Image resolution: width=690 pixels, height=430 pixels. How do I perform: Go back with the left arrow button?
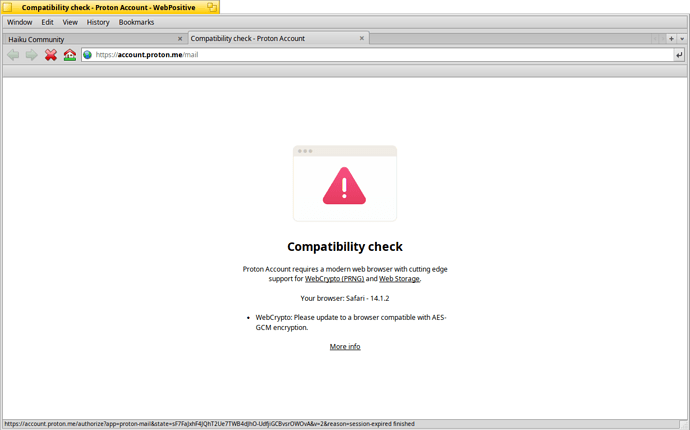tap(13, 55)
